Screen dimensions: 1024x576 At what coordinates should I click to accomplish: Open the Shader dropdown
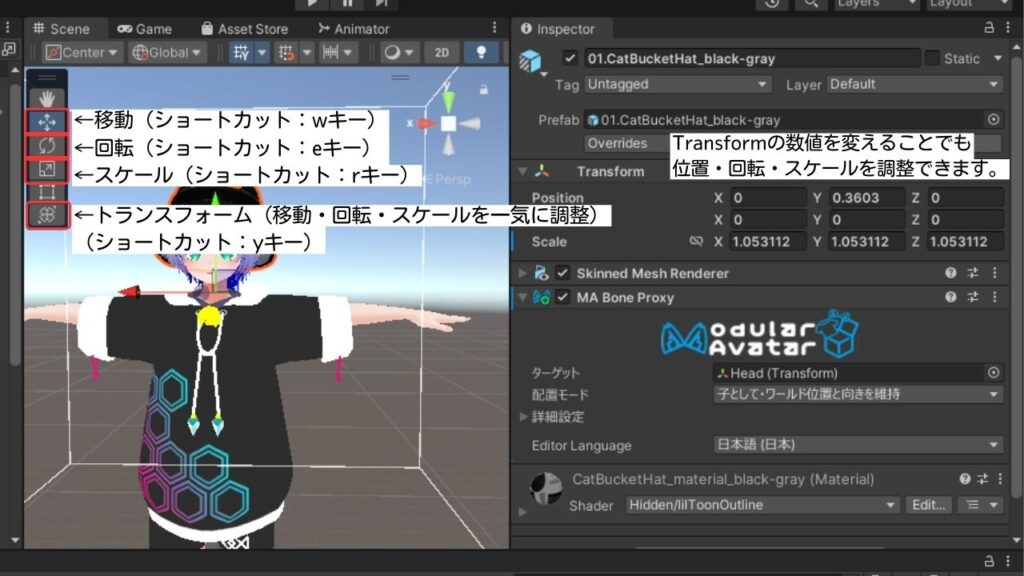point(762,505)
